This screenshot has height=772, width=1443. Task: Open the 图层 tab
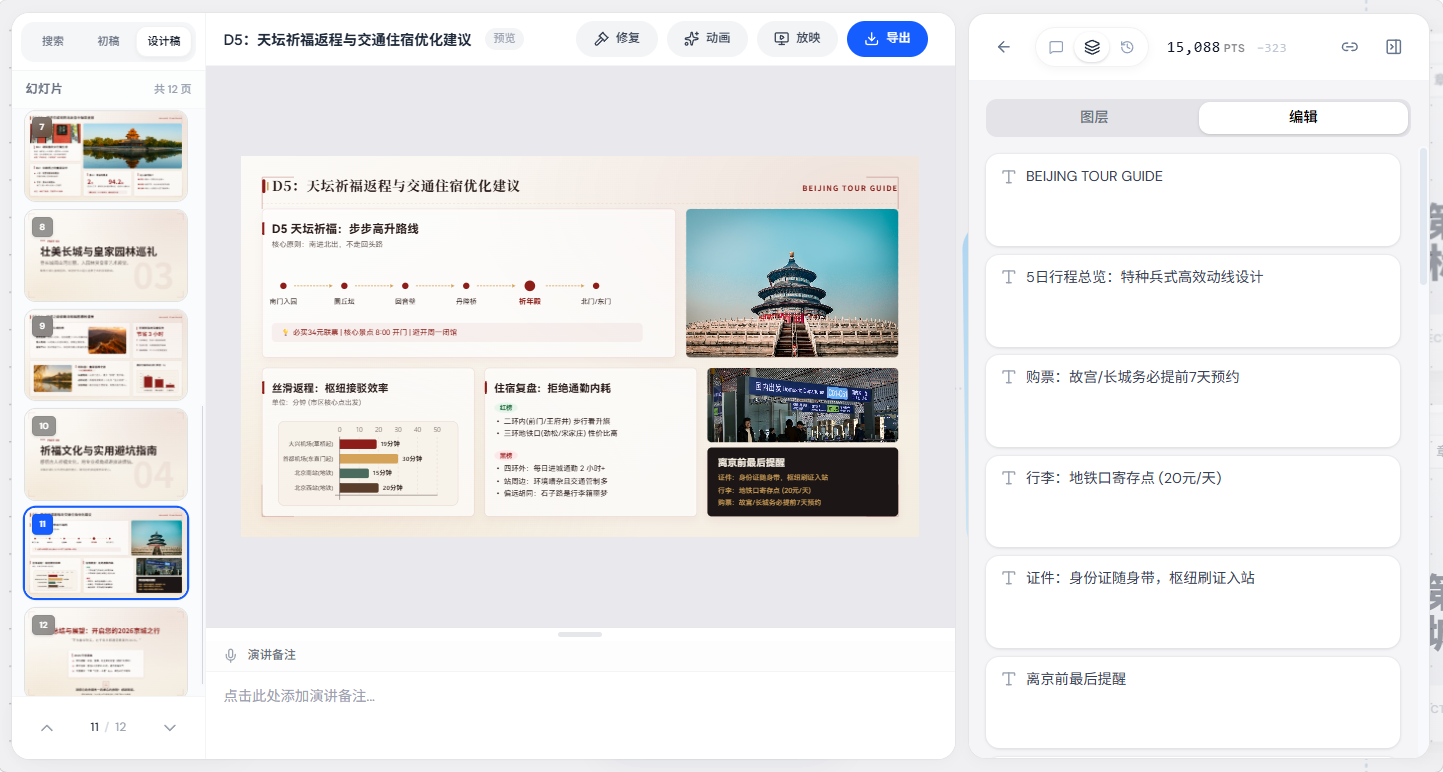coord(1094,117)
